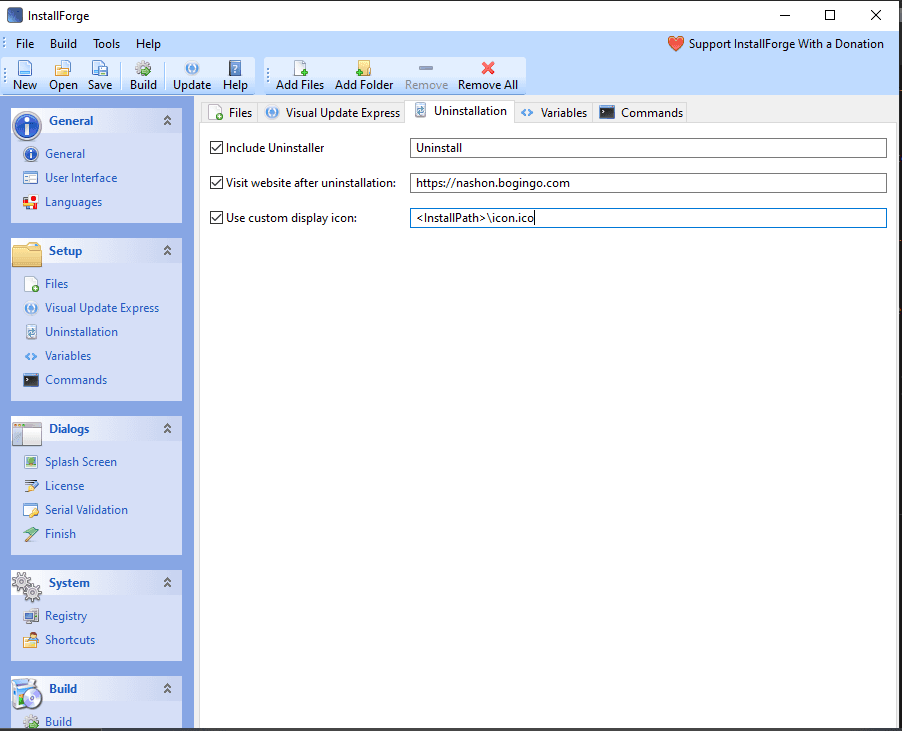Save the project using the Save icon
The image size is (902, 731).
pyautogui.click(x=99, y=75)
